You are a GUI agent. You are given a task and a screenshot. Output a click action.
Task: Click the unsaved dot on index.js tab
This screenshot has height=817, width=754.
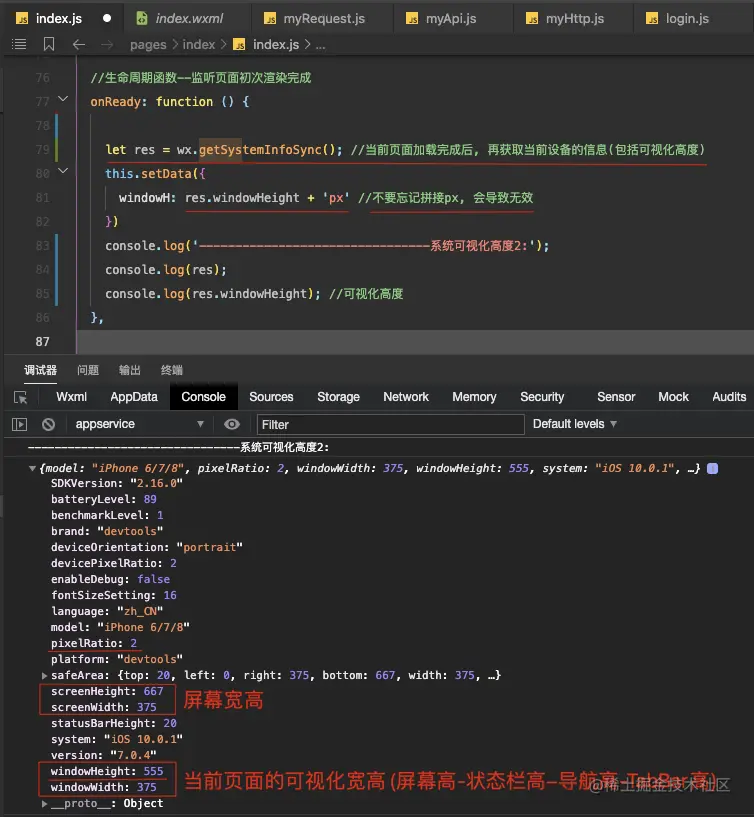pyautogui.click(x=107, y=18)
